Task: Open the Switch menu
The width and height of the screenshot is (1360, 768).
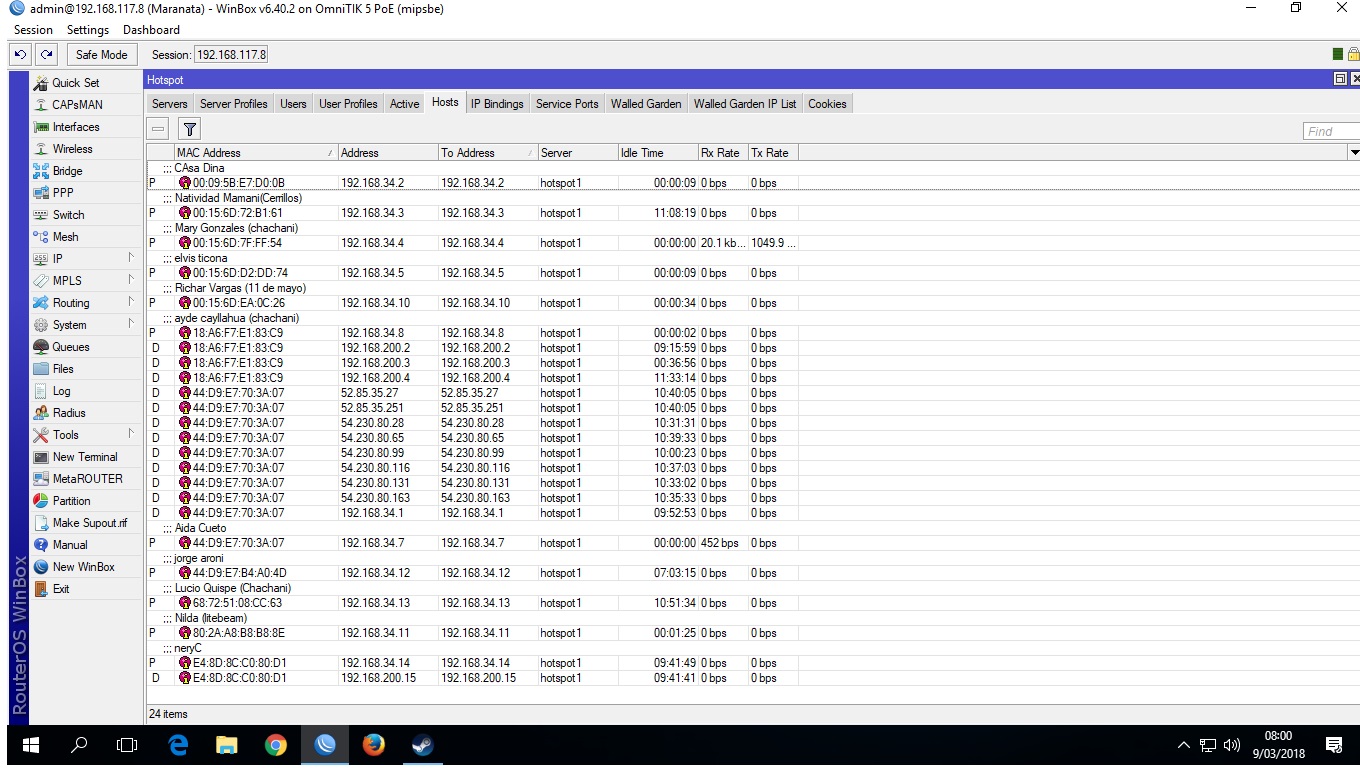Action: [68, 215]
